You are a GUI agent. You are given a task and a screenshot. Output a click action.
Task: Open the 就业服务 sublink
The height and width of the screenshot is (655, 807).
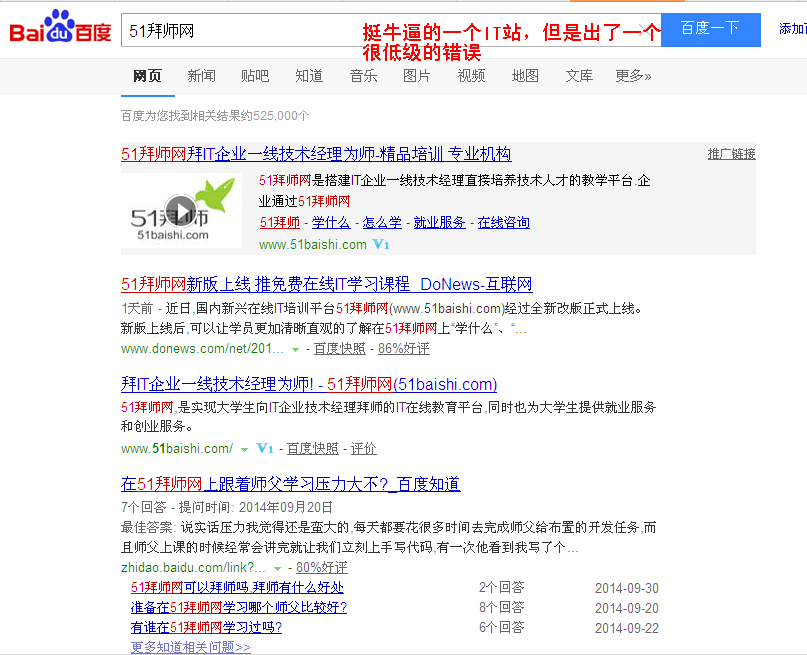point(440,223)
